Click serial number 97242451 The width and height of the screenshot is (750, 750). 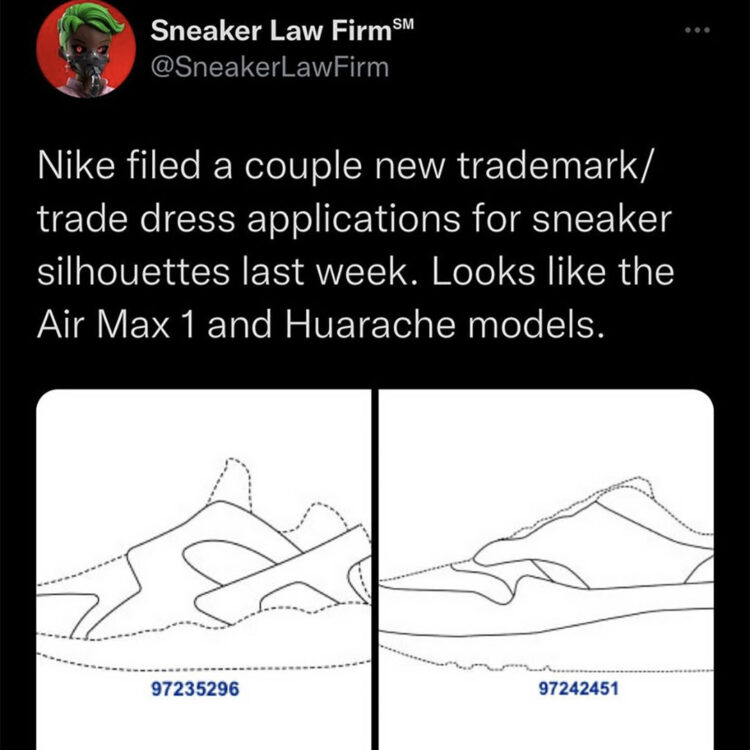point(578,689)
